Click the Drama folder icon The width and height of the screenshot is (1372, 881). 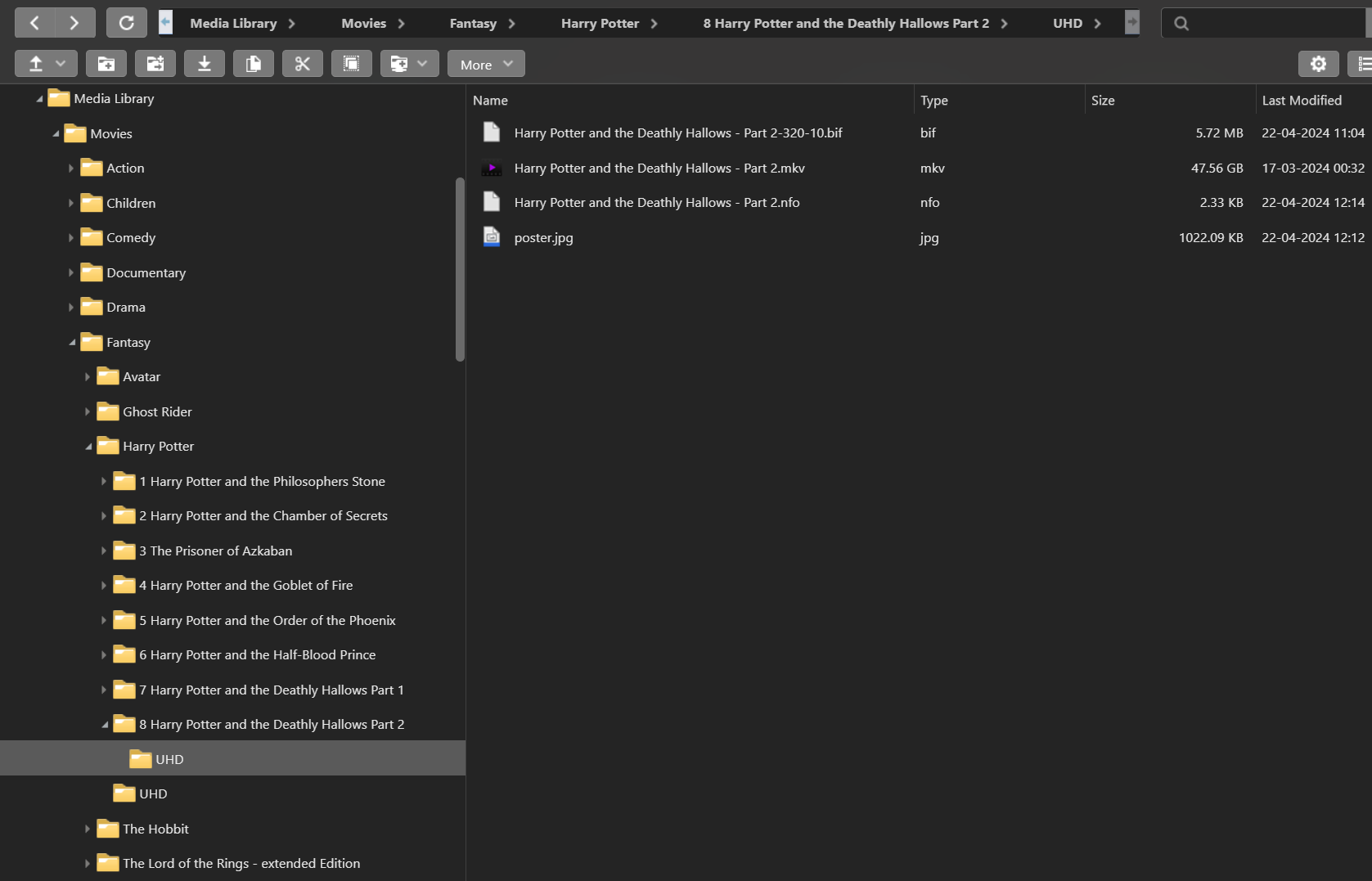point(91,307)
